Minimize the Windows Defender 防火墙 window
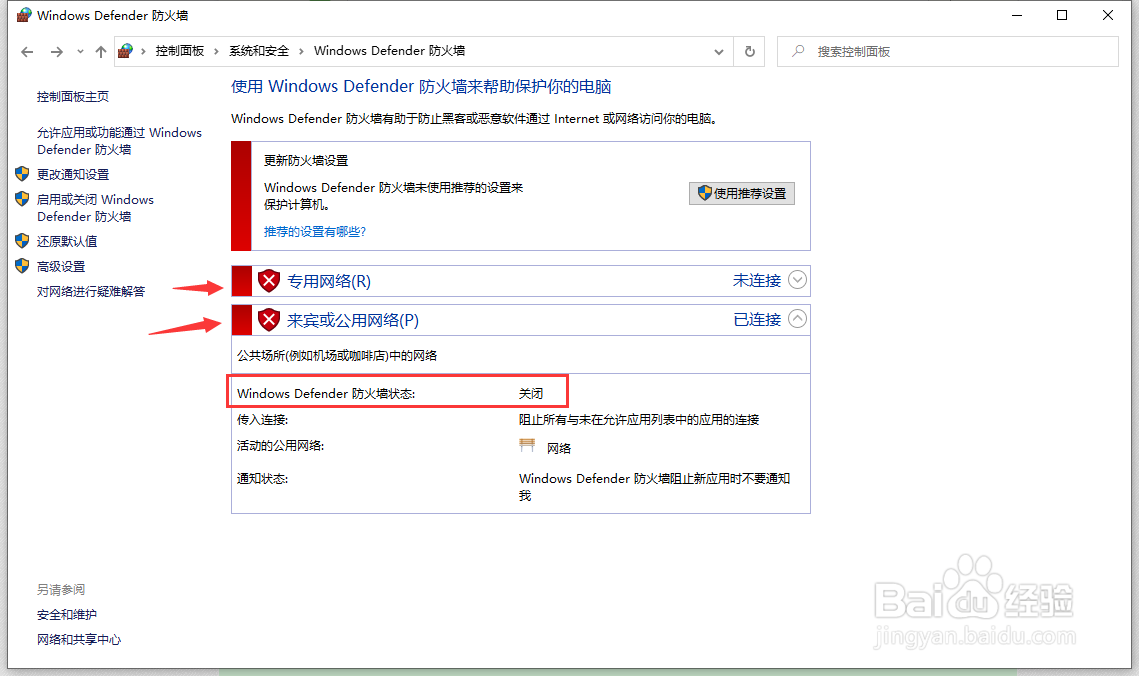The height and width of the screenshot is (676, 1139). tap(1017, 15)
